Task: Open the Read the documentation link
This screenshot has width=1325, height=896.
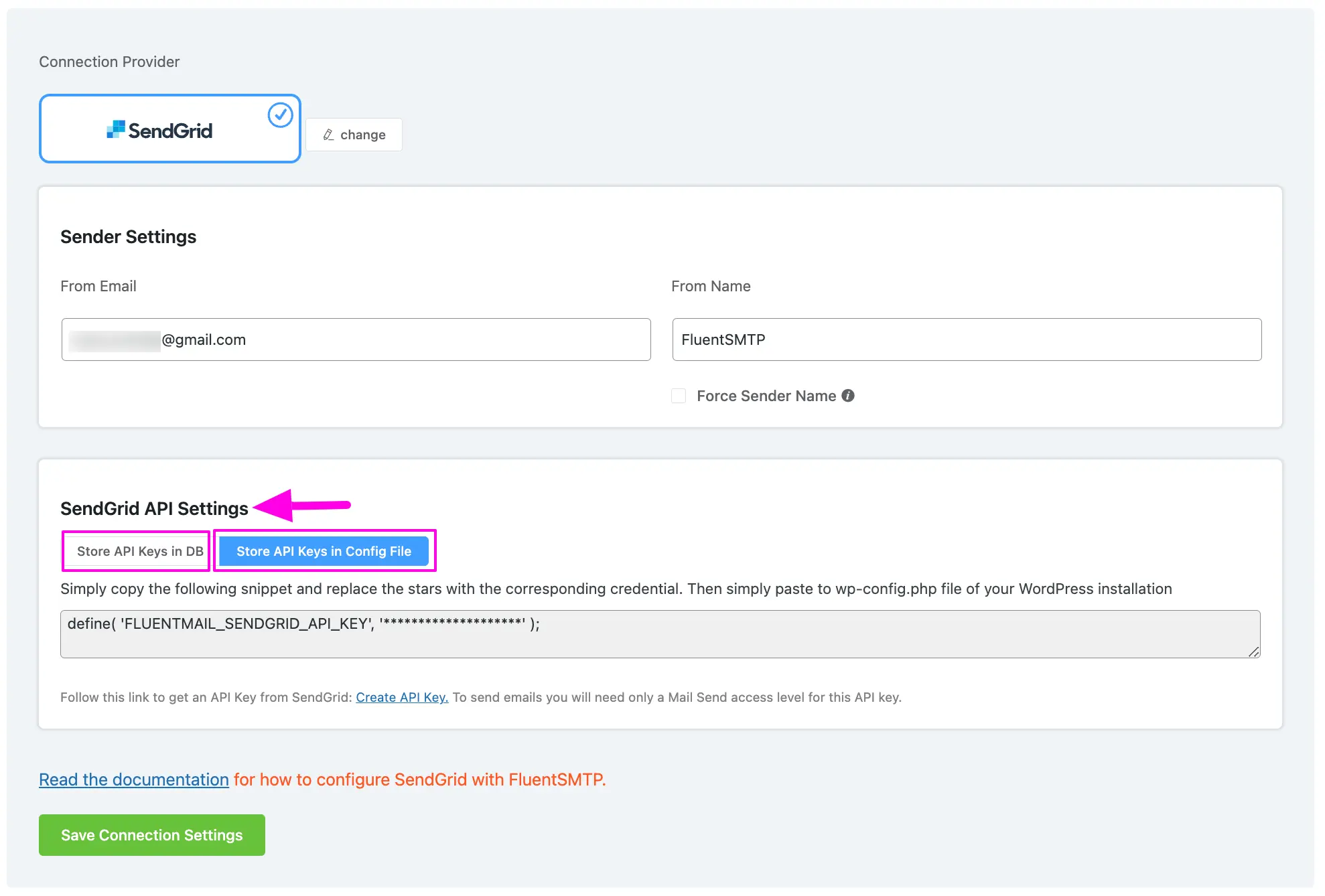Action: (x=134, y=779)
